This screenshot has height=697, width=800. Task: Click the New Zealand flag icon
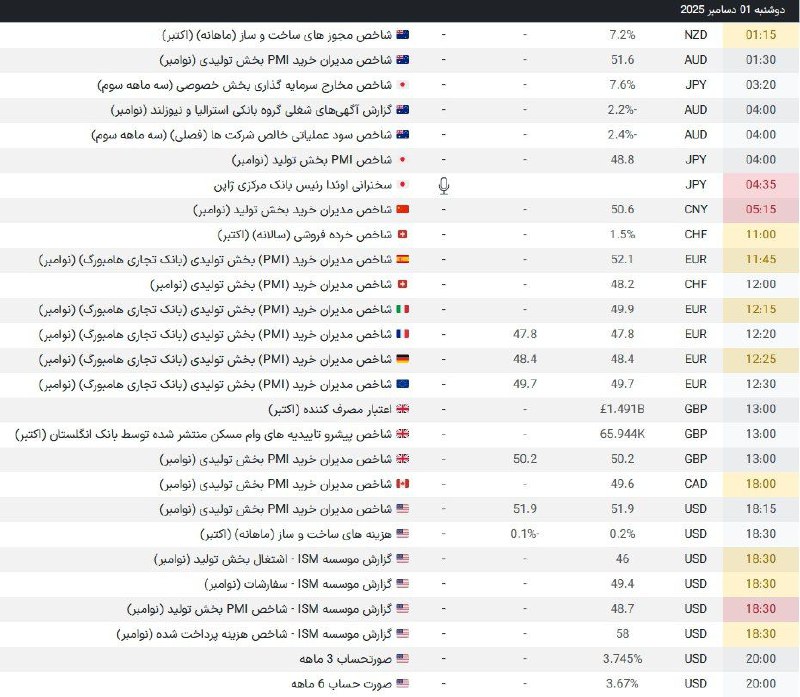click(x=402, y=35)
